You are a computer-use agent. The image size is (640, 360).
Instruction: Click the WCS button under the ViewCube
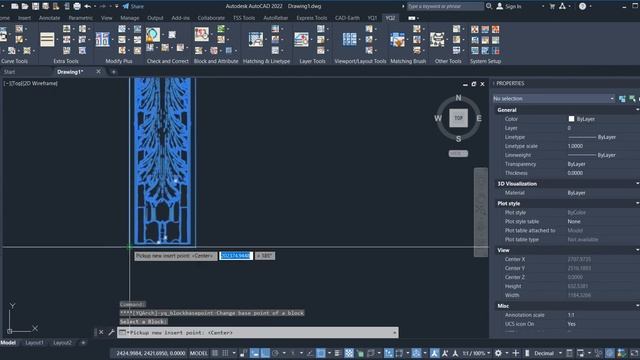click(x=458, y=153)
